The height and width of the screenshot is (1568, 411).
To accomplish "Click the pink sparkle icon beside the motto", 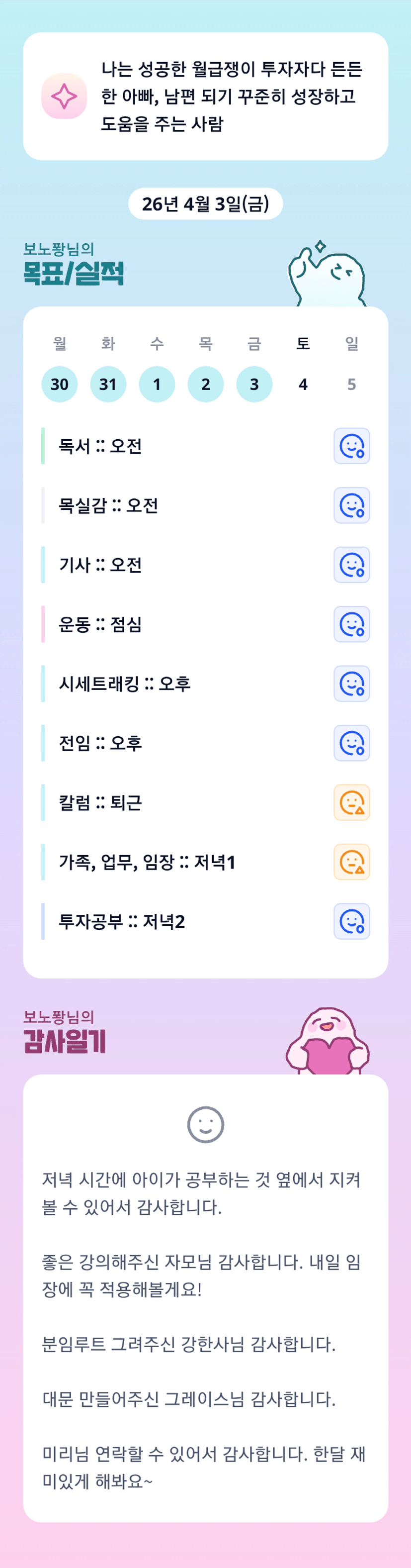I will point(64,96).
